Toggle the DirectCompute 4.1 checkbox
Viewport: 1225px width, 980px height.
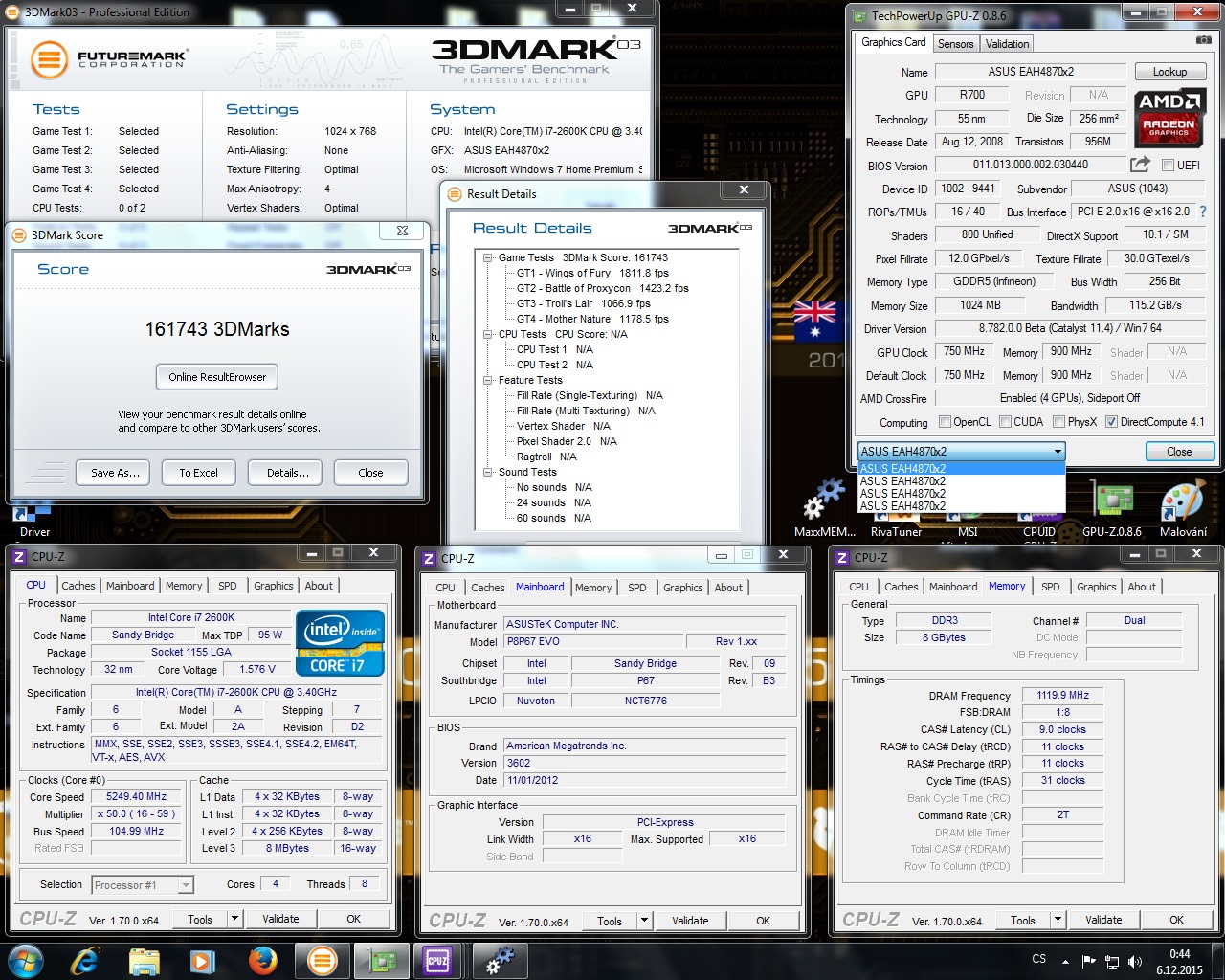(1111, 422)
